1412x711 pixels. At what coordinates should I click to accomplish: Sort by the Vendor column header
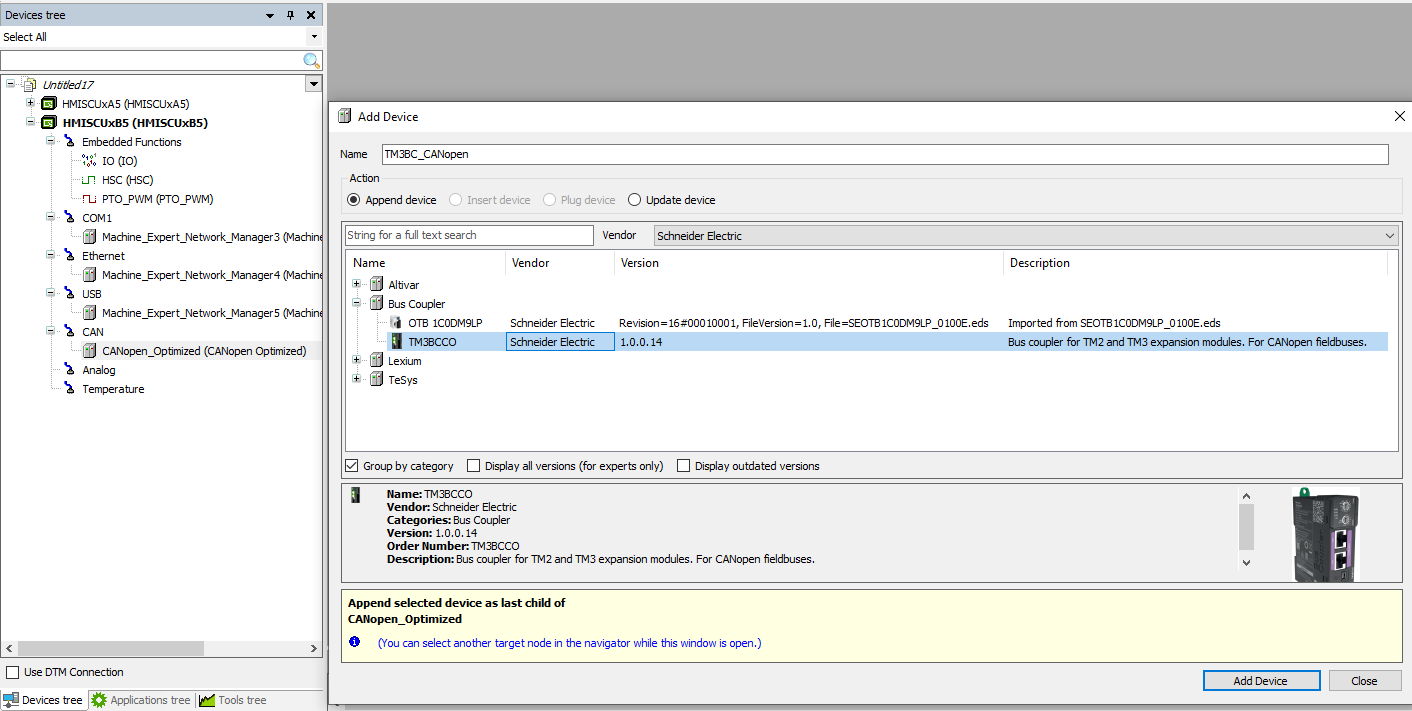pyautogui.click(x=560, y=263)
